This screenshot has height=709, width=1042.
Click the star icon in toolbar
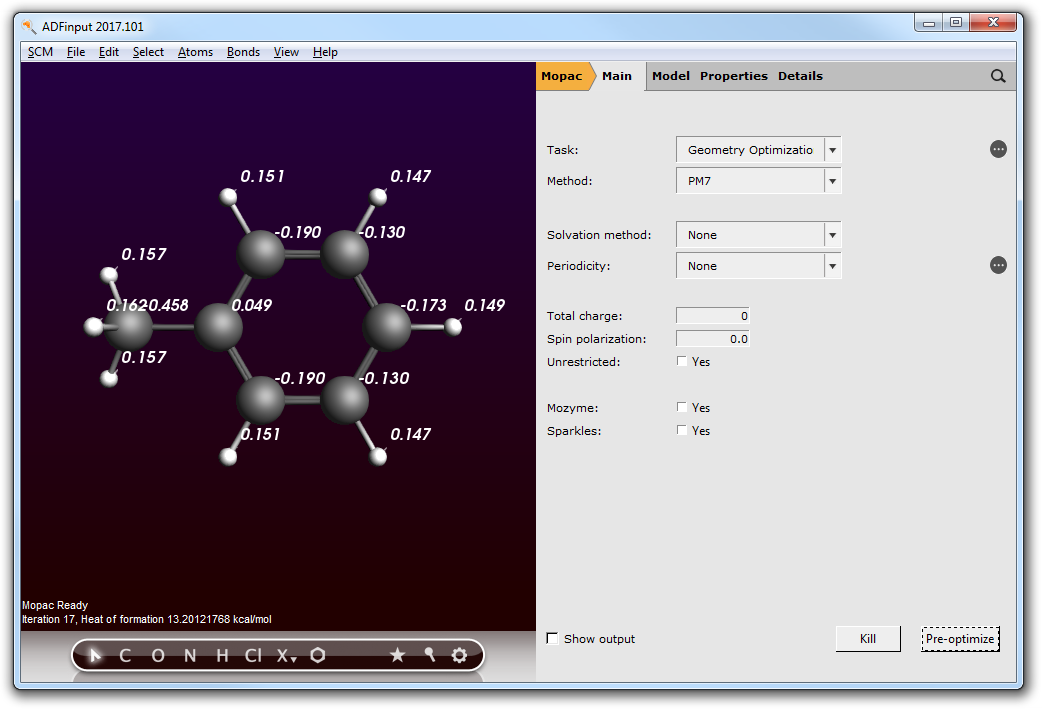397,655
